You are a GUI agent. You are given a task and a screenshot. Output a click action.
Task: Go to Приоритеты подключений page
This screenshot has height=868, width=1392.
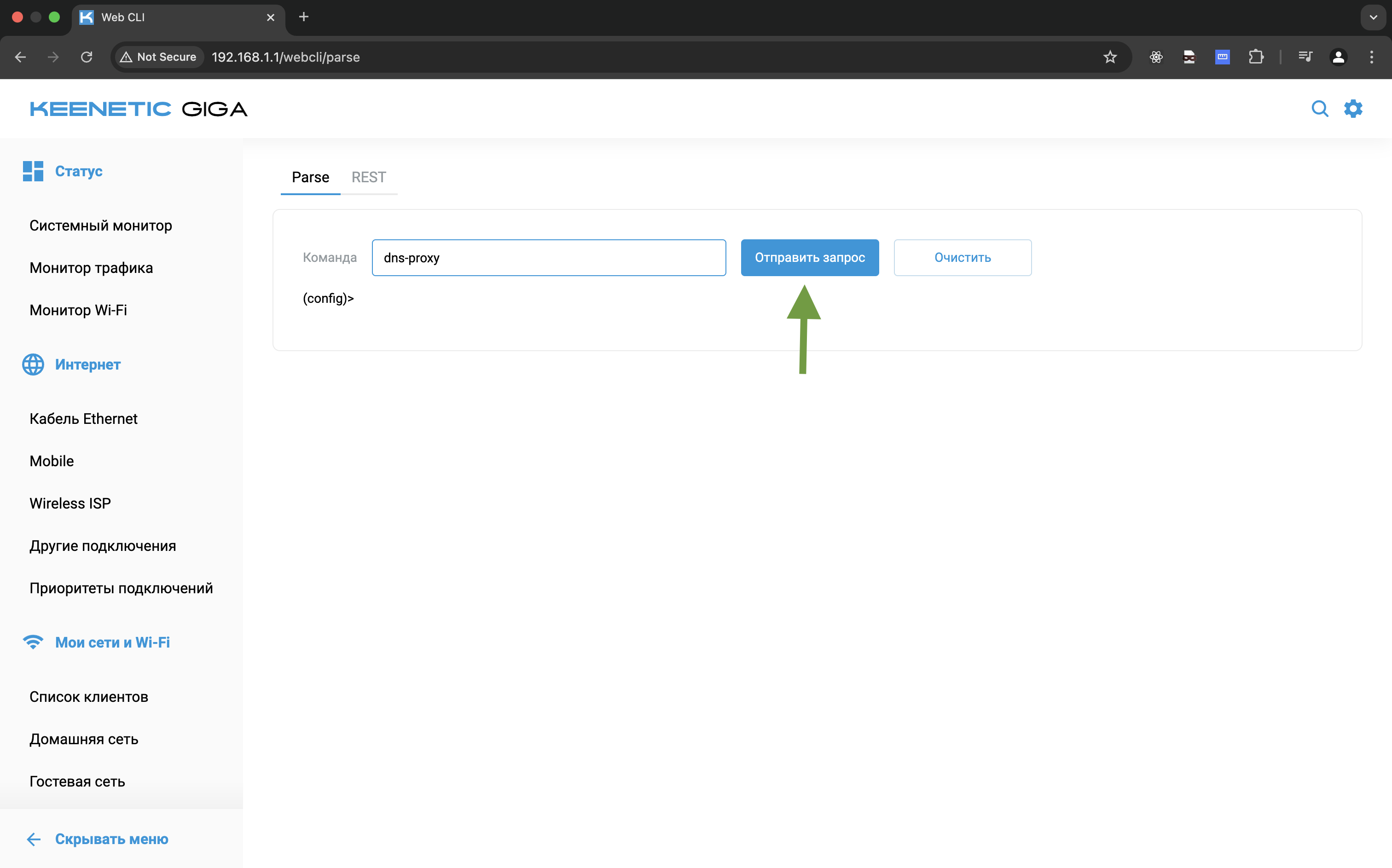pyautogui.click(x=121, y=588)
